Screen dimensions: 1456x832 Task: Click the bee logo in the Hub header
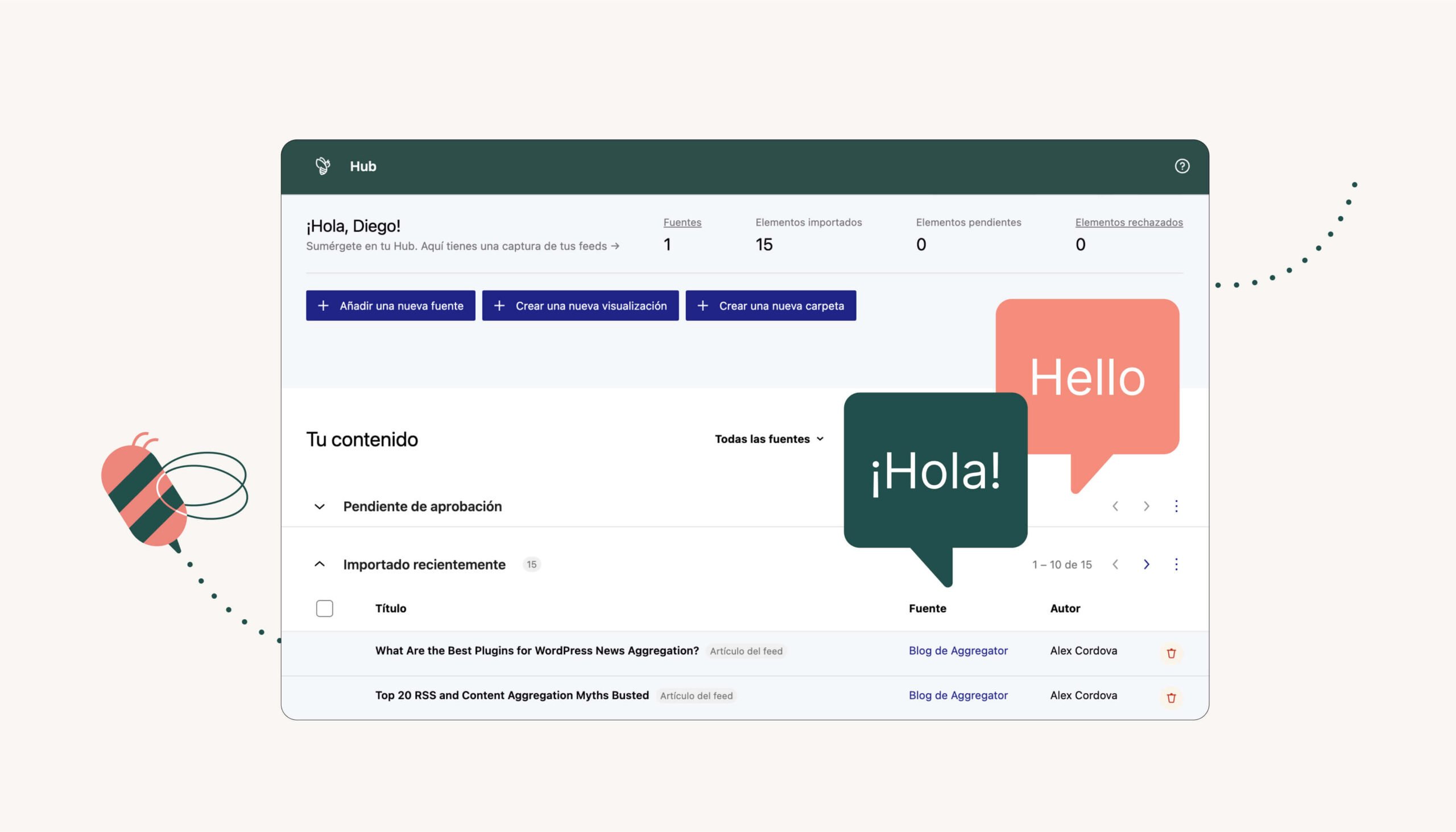pyautogui.click(x=322, y=166)
